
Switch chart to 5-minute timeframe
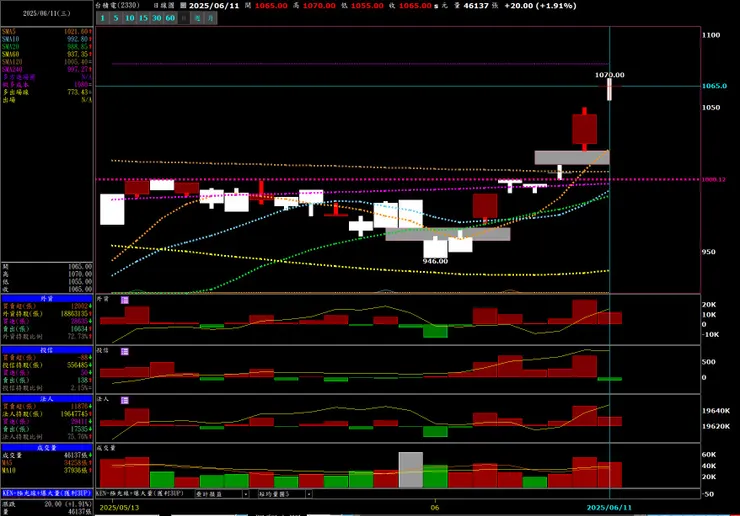pyautogui.click(x=116, y=18)
